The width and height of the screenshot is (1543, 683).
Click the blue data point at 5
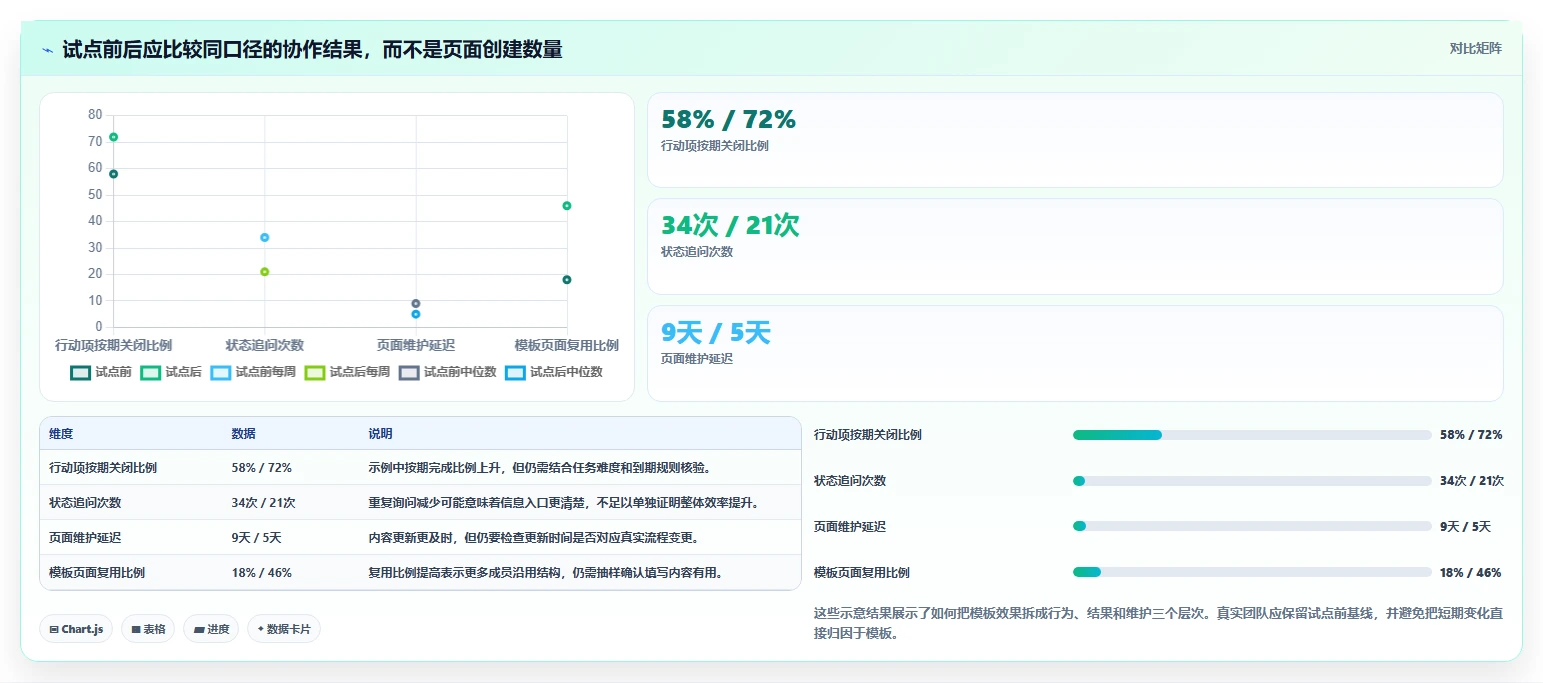tap(416, 314)
